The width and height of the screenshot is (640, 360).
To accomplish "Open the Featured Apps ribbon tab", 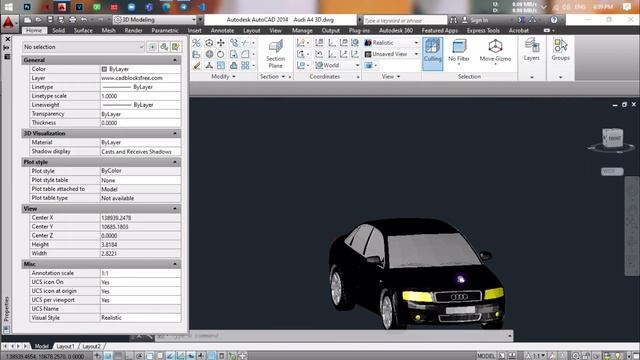I will pos(439,30).
